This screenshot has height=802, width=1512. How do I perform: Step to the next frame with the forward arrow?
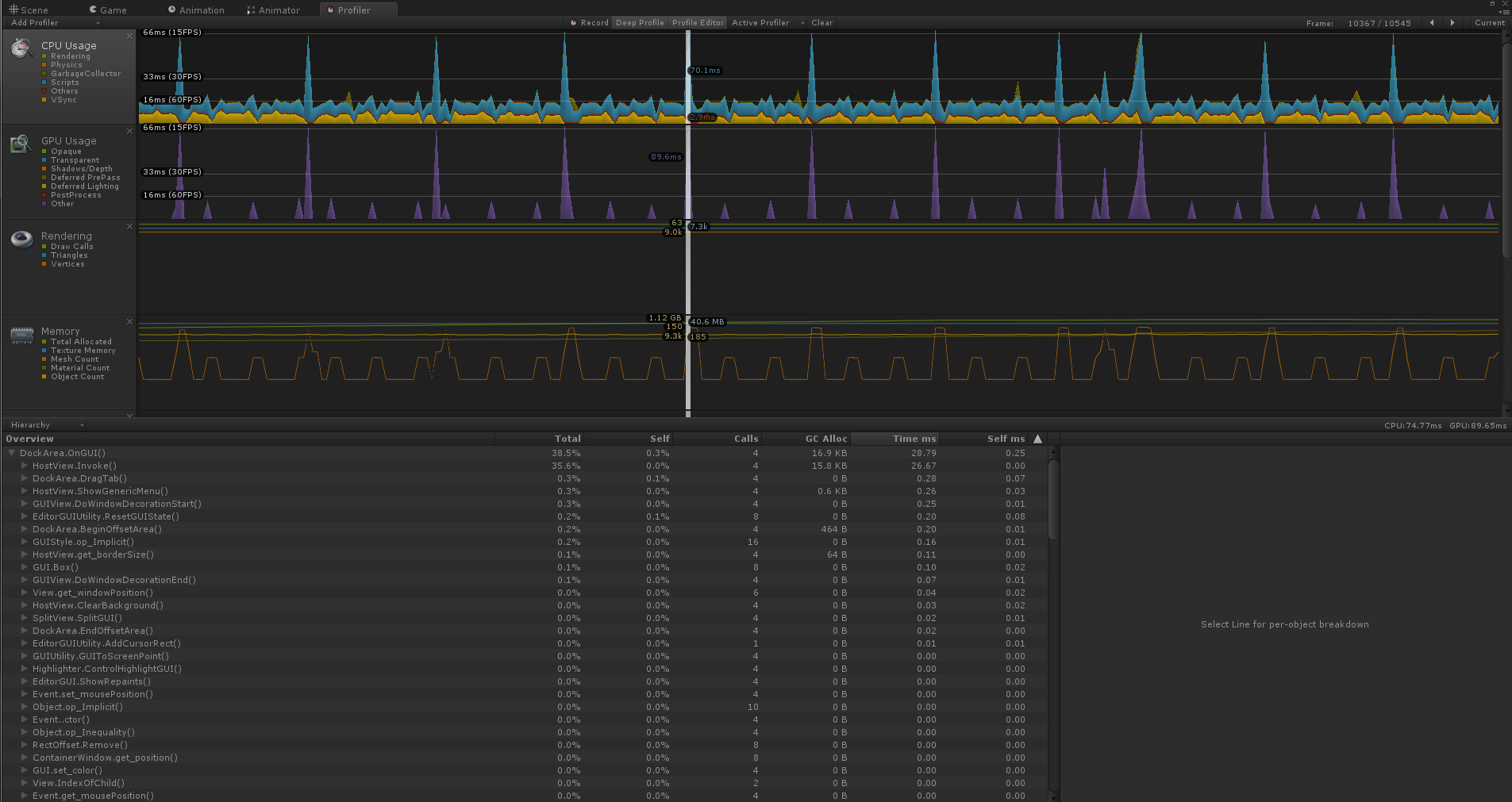click(x=1452, y=22)
